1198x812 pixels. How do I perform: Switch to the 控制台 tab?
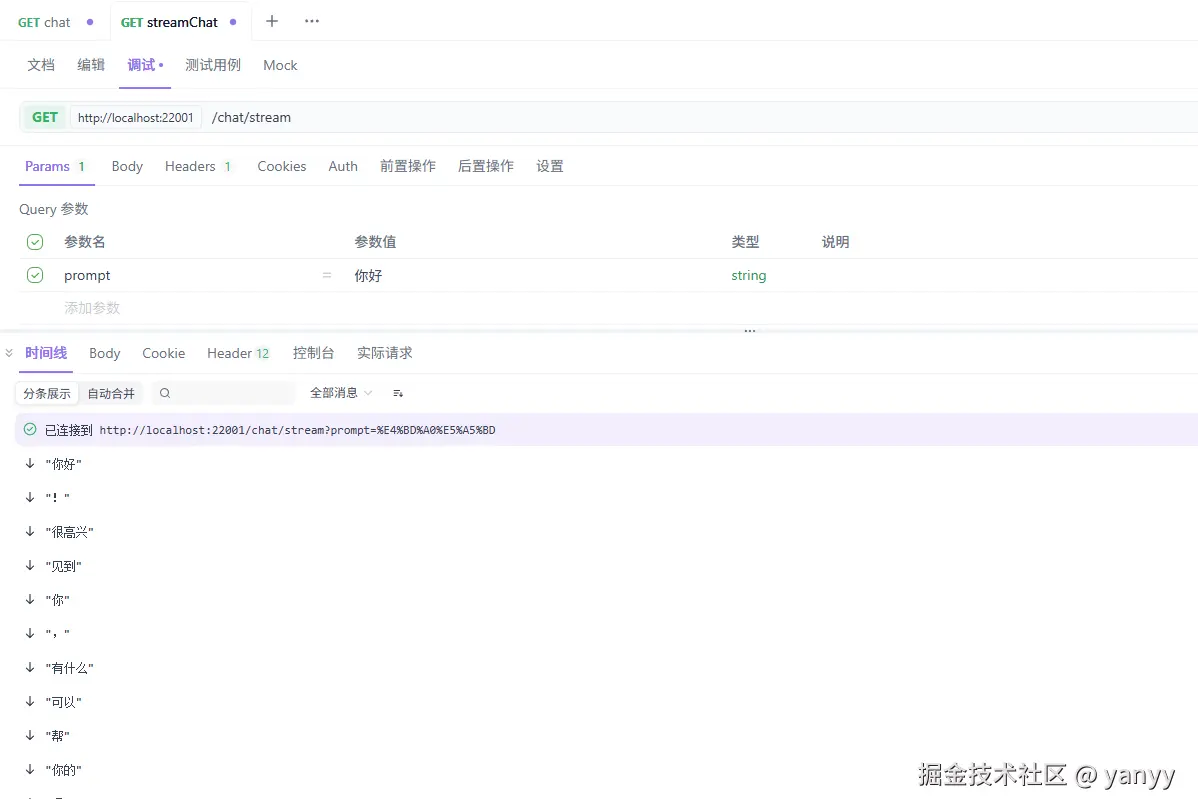pyautogui.click(x=313, y=353)
